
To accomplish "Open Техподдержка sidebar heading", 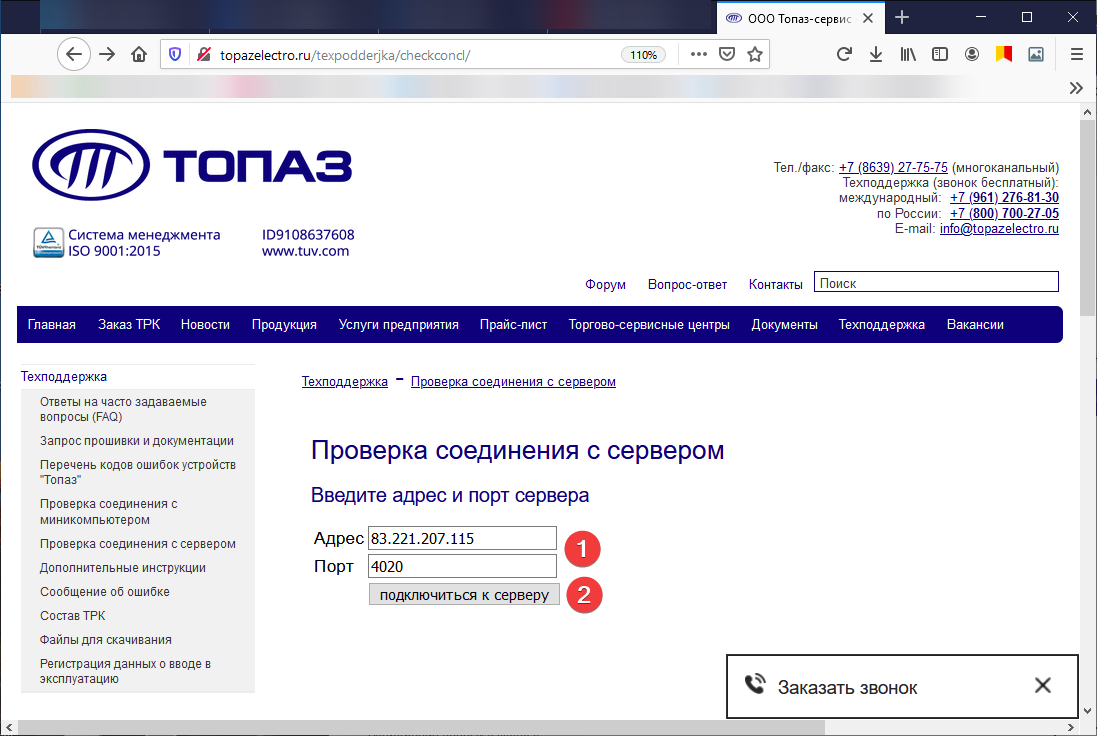I will click(64, 376).
